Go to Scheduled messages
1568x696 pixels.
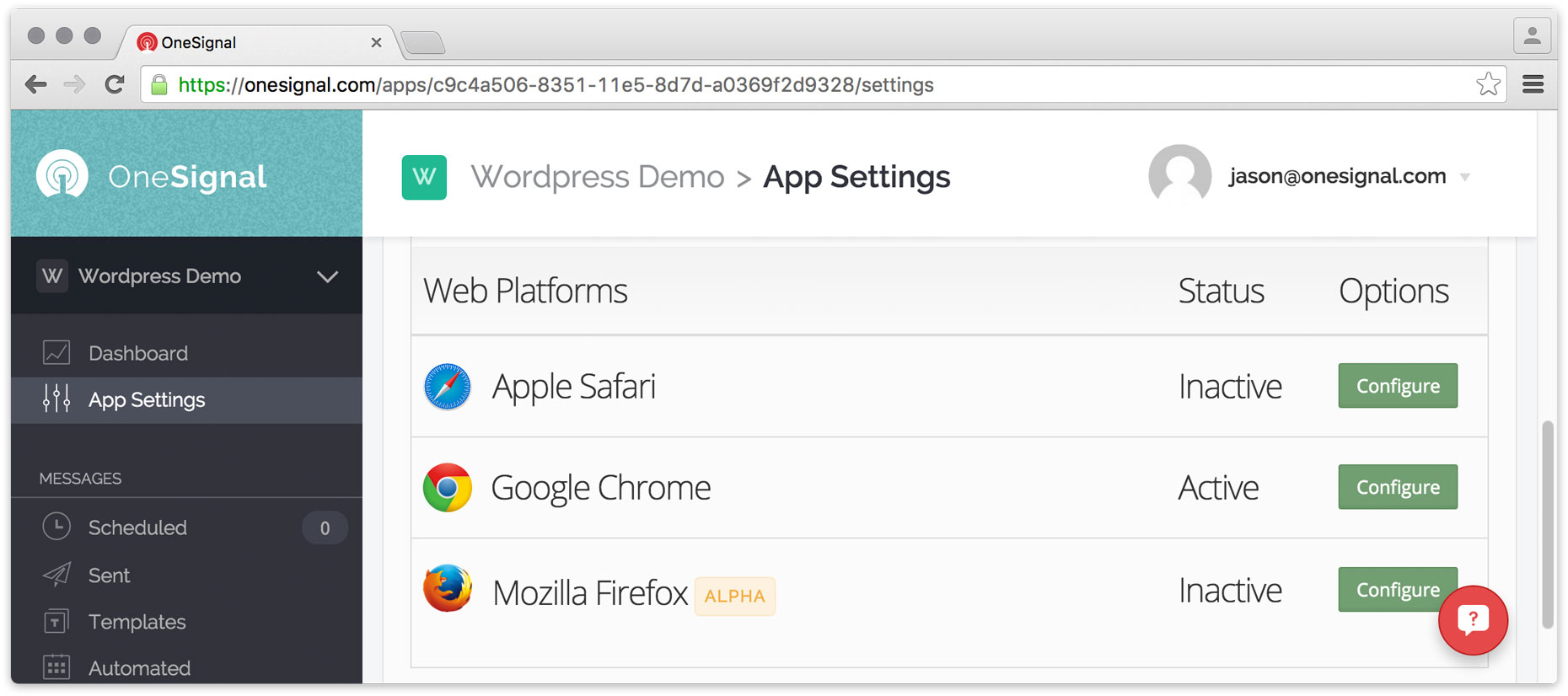pos(137,527)
